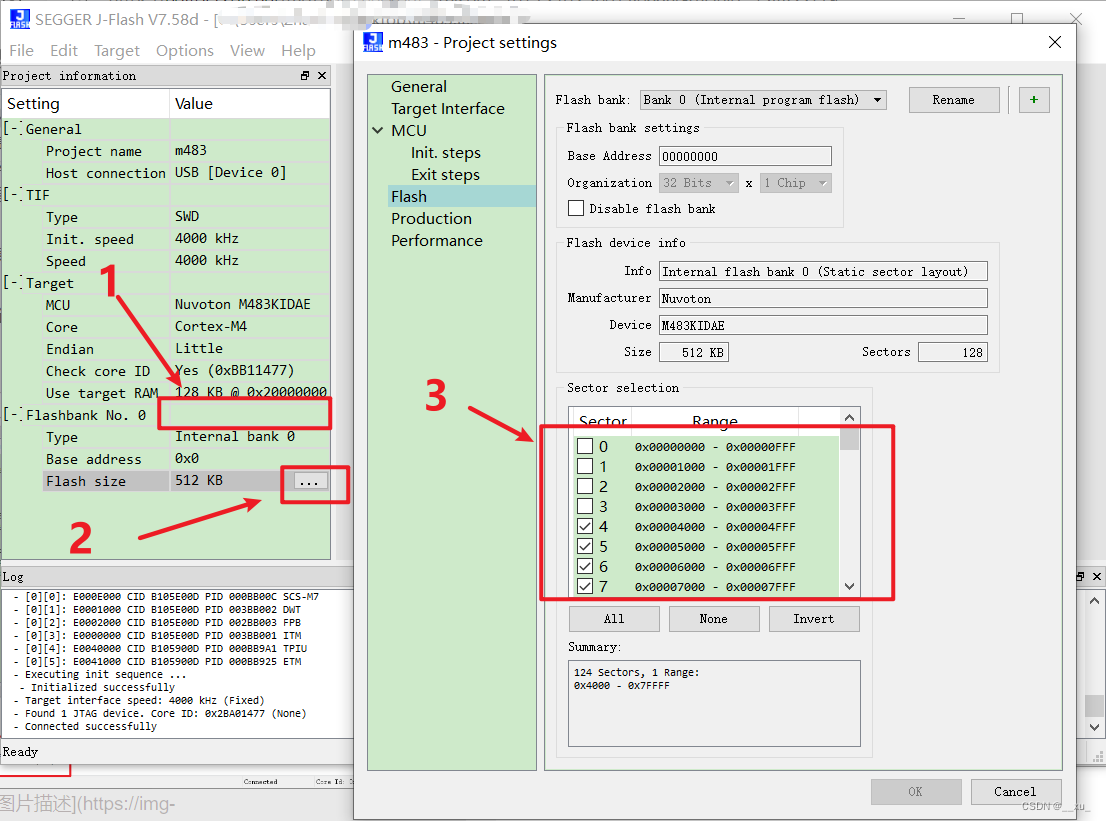Uncheck sector 7 checkbox

coord(585,586)
